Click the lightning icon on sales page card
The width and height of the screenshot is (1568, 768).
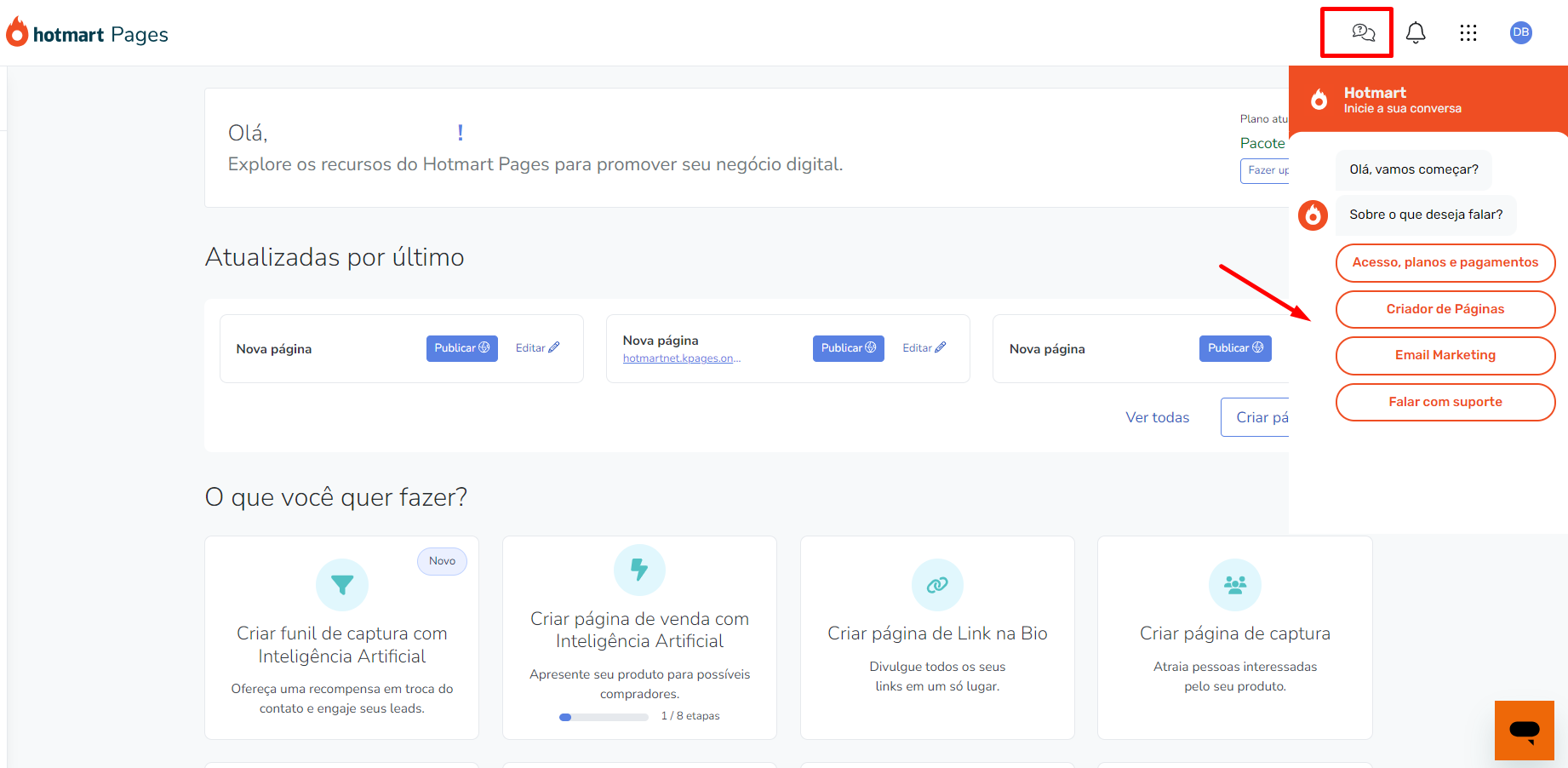point(639,570)
